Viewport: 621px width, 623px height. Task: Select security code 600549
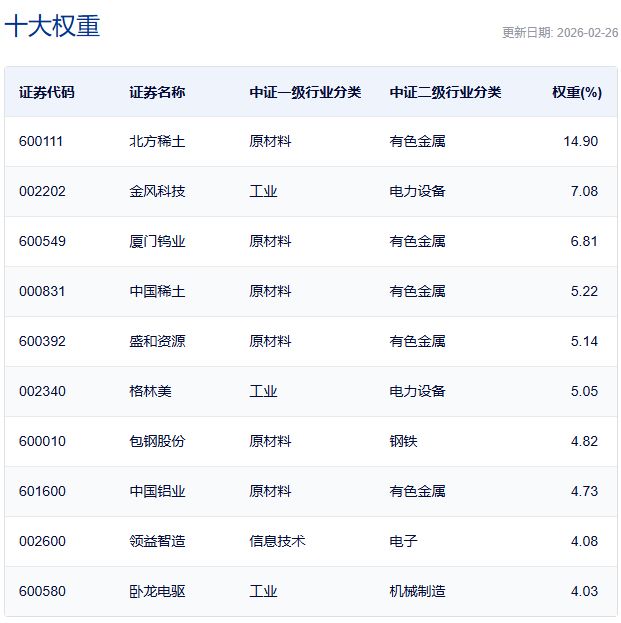[42, 241]
